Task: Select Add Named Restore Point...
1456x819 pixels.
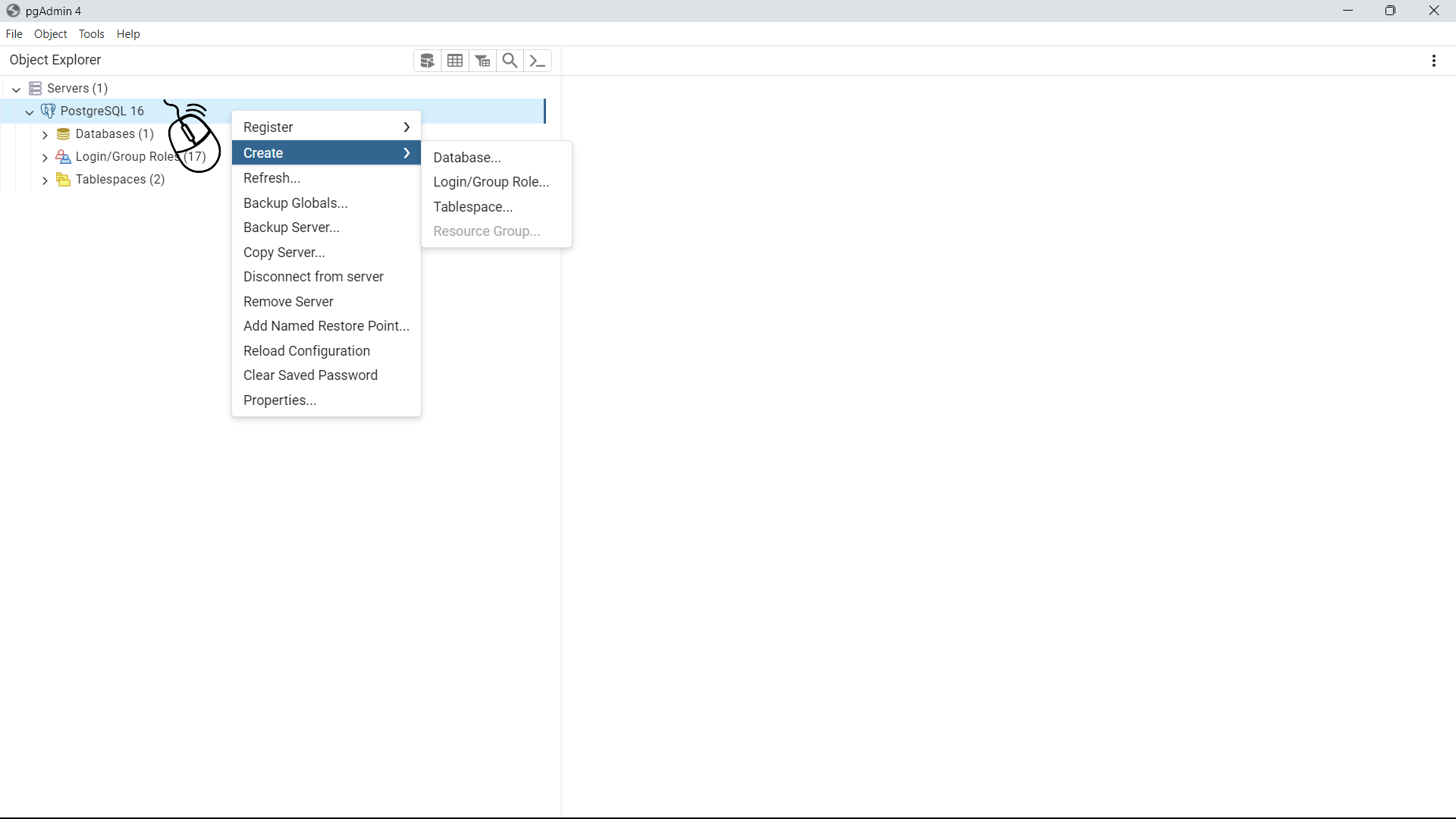Action: (326, 326)
